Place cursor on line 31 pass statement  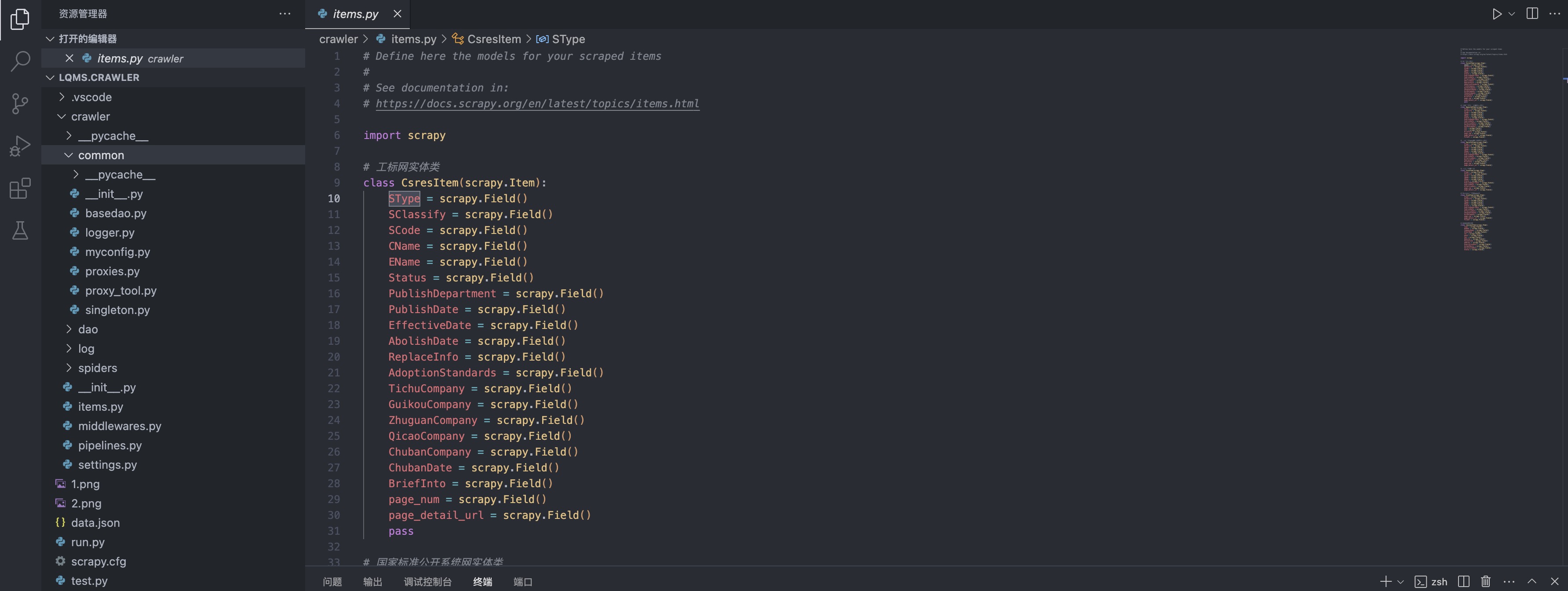pyautogui.click(x=401, y=531)
